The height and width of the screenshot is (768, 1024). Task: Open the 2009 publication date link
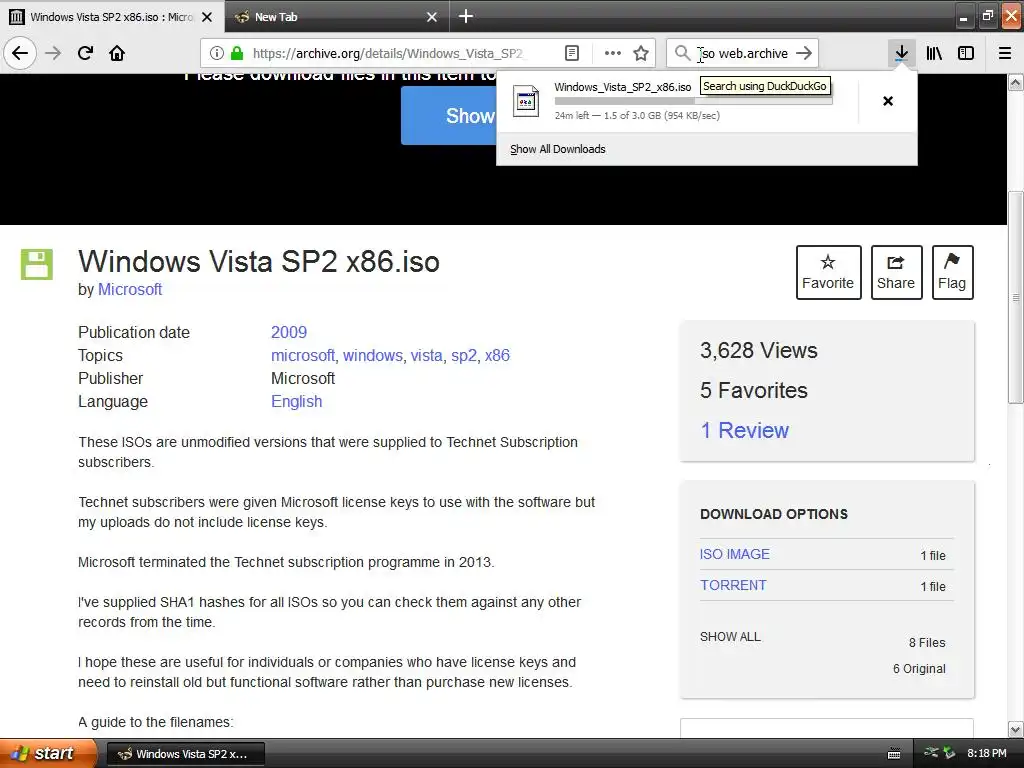pyautogui.click(x=289, y=332)
